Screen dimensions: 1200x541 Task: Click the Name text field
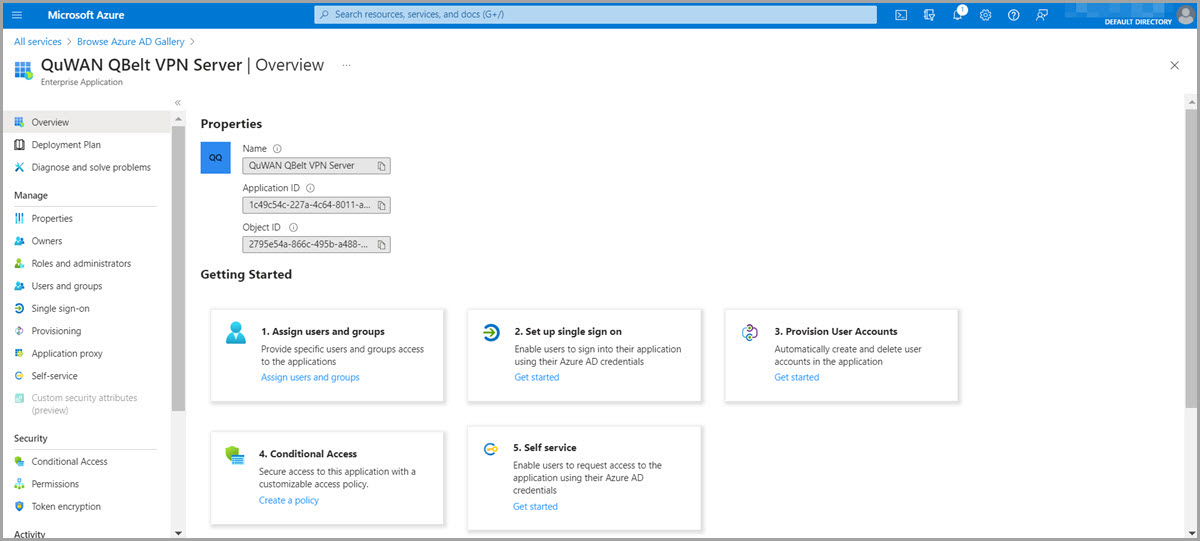pos(316,166)
